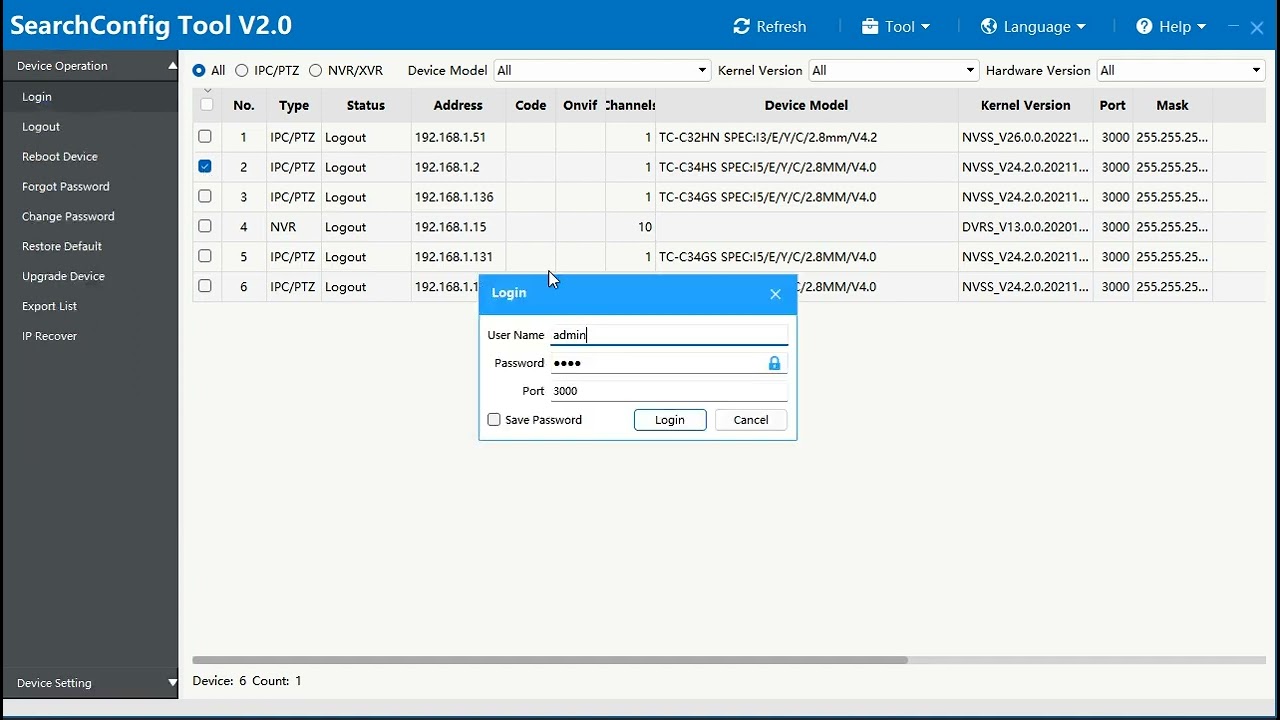Click the Refresh icon in title bar

(x=741, y=27)
